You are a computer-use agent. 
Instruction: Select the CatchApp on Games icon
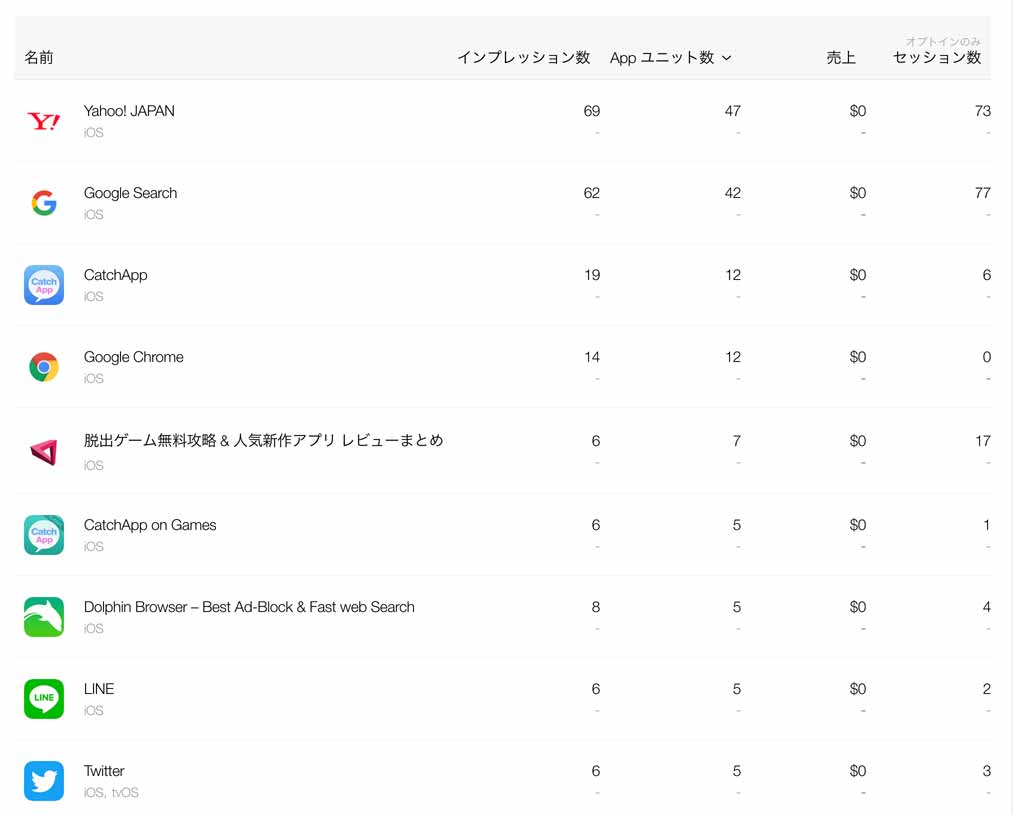[44, 535]
